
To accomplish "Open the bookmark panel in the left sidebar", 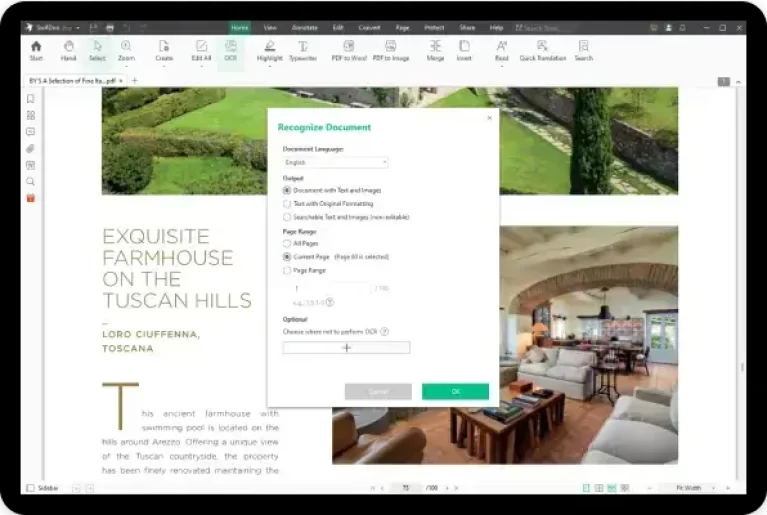I will tap(31, 99).
